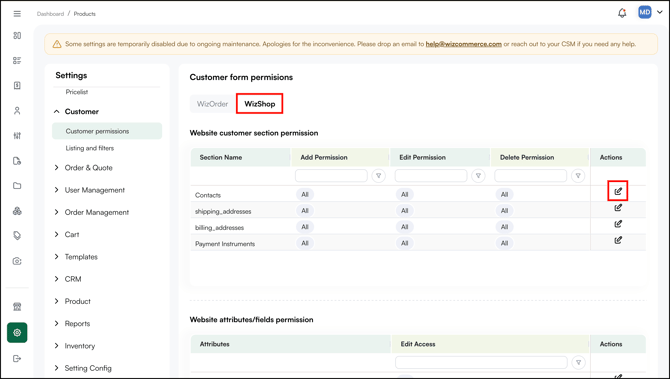This screenshot has width=670, height=379.
Task: Open the MD user avatar
Action: pyautogui.click(x=644, y=12)
